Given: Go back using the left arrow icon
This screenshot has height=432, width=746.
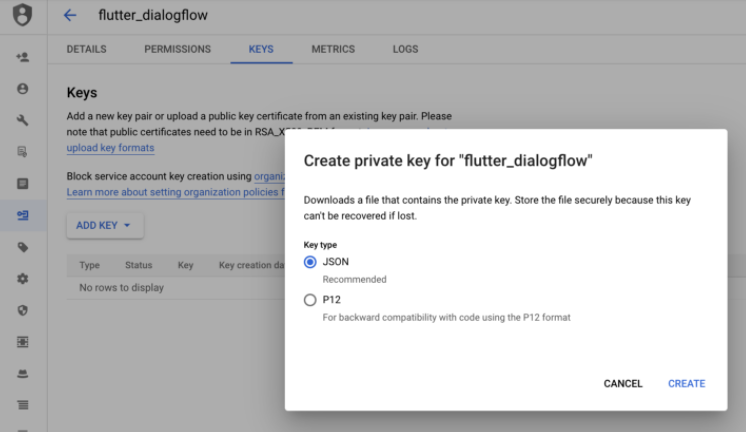Looking at the screenshot, I should [x=70, y=15].
